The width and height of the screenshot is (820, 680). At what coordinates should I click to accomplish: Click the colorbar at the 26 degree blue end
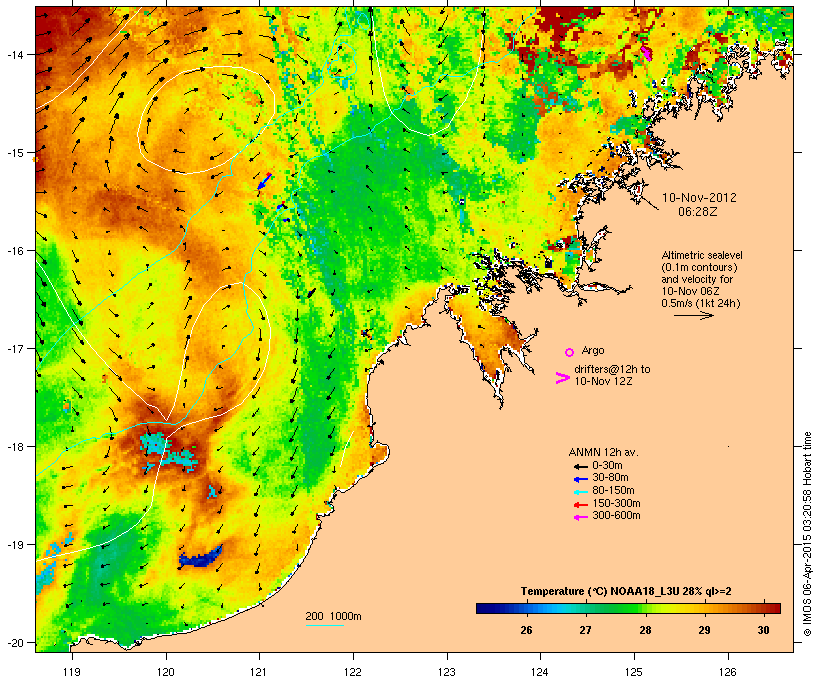tap(526, 608)
